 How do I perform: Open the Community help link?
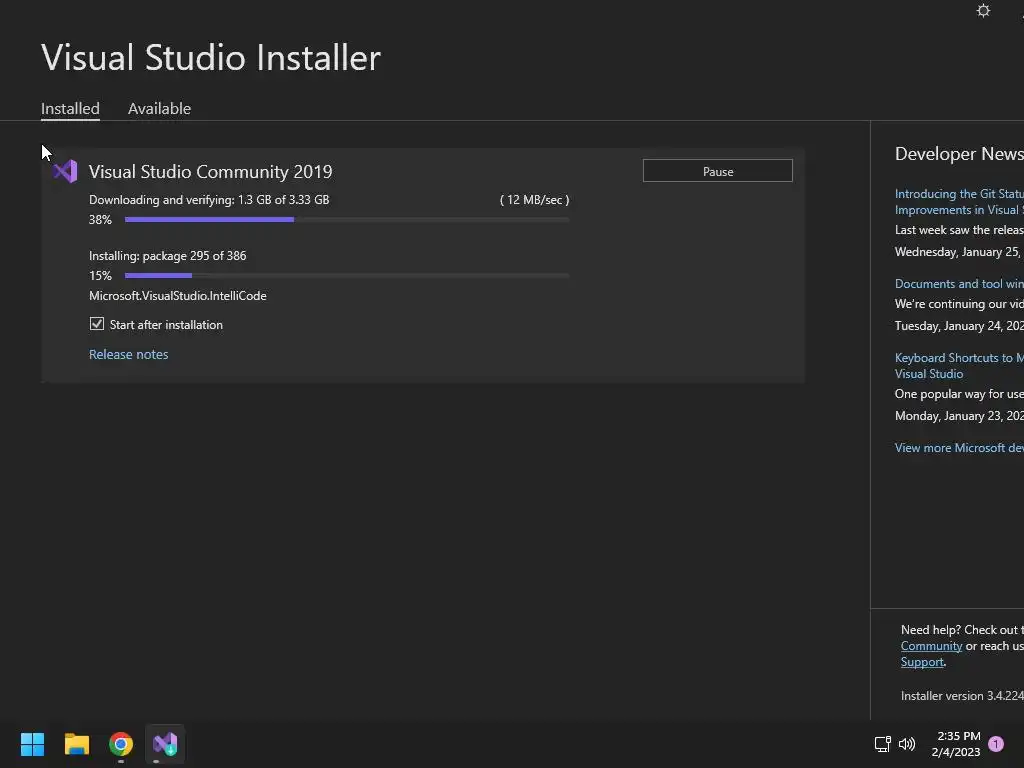[x=931, y=646]
